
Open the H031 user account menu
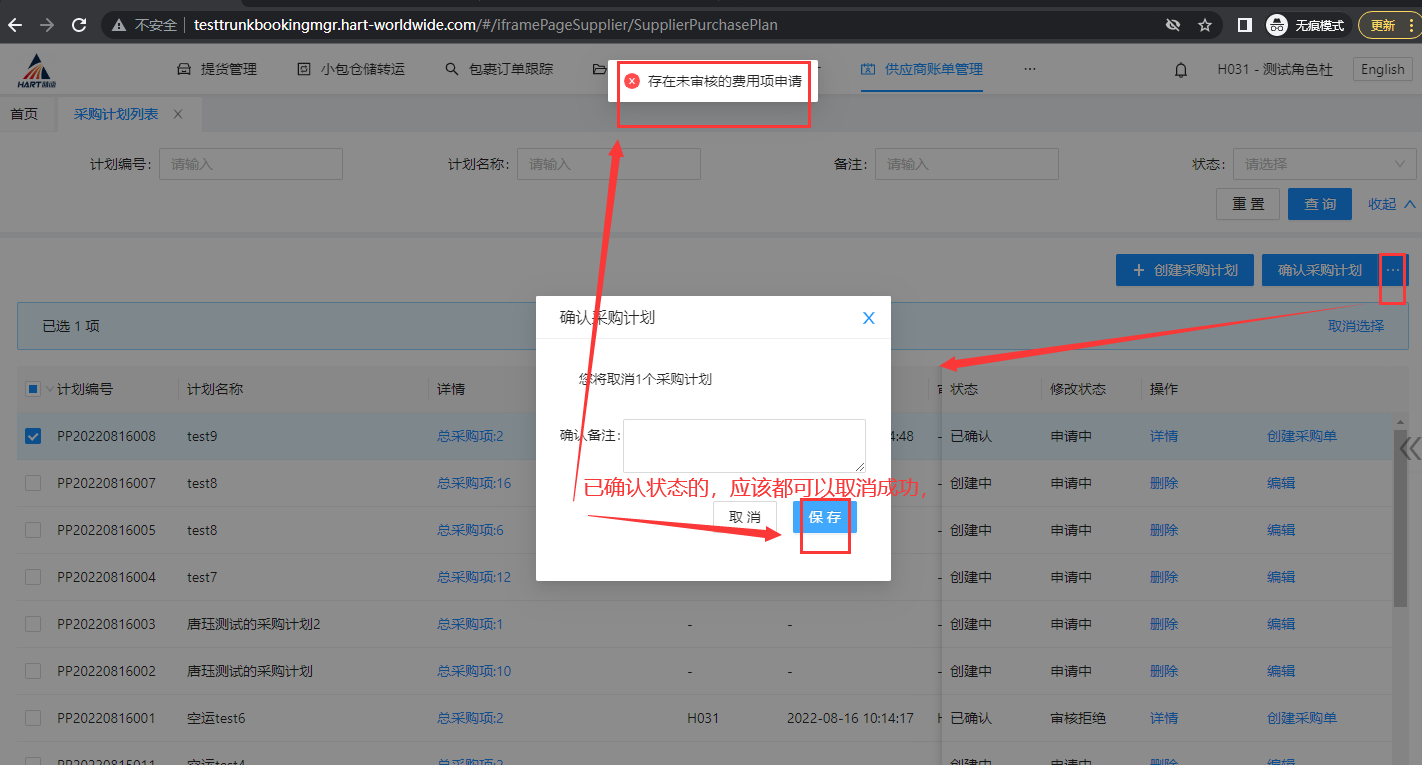[x=1274, y=70]
